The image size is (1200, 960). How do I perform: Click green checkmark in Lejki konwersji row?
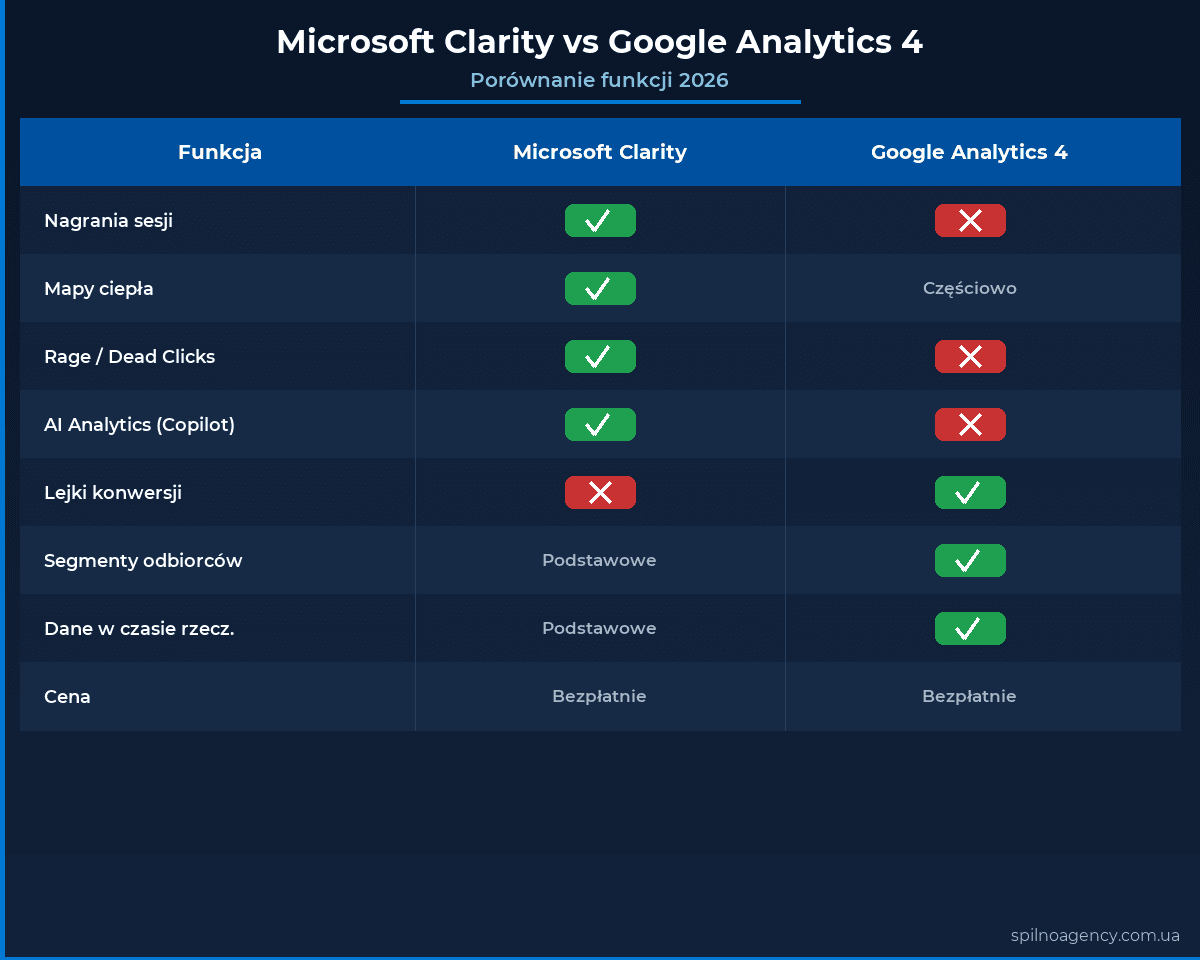tap(970, 493)
